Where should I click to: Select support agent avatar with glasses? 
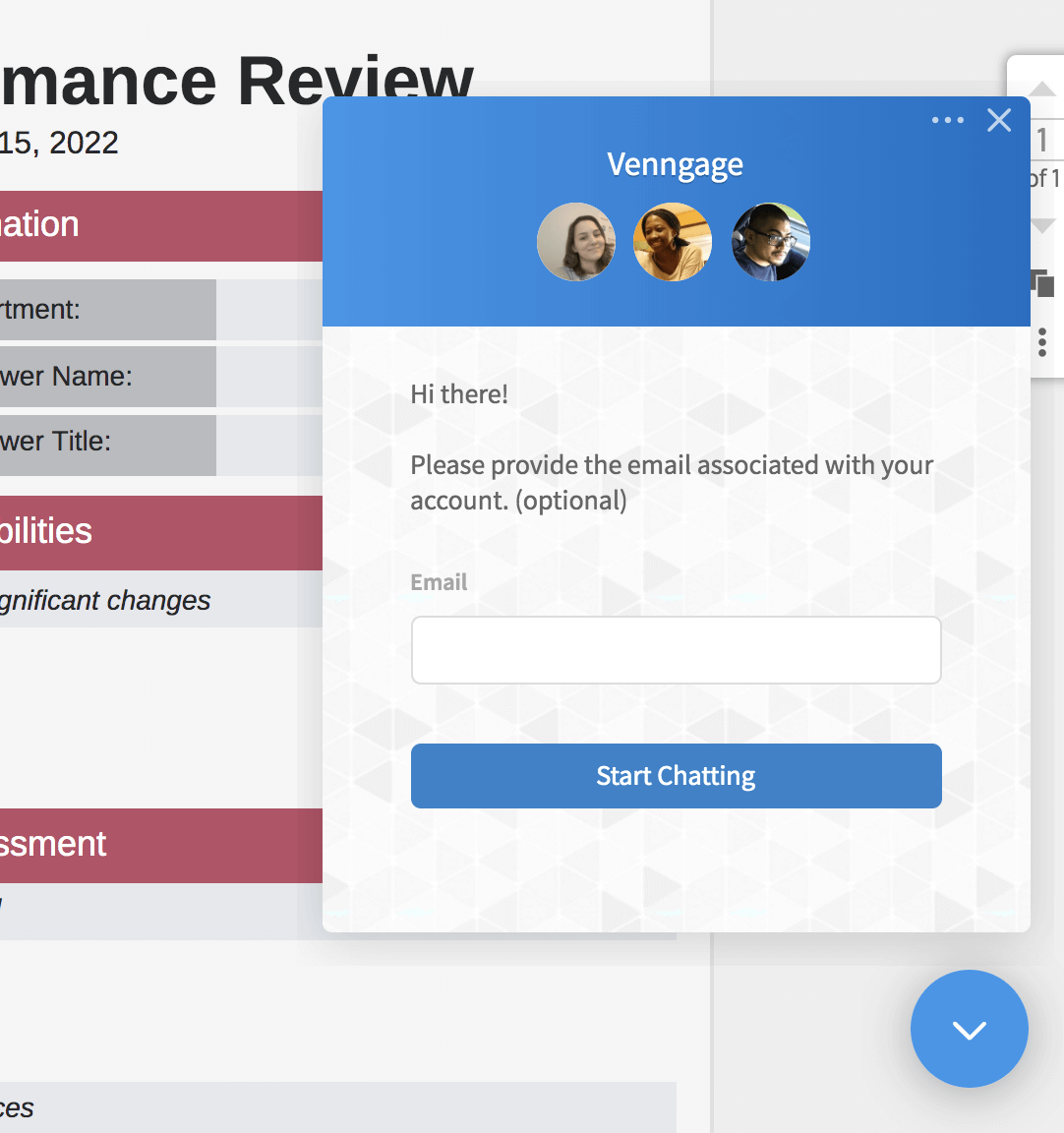tap(771, 241)
